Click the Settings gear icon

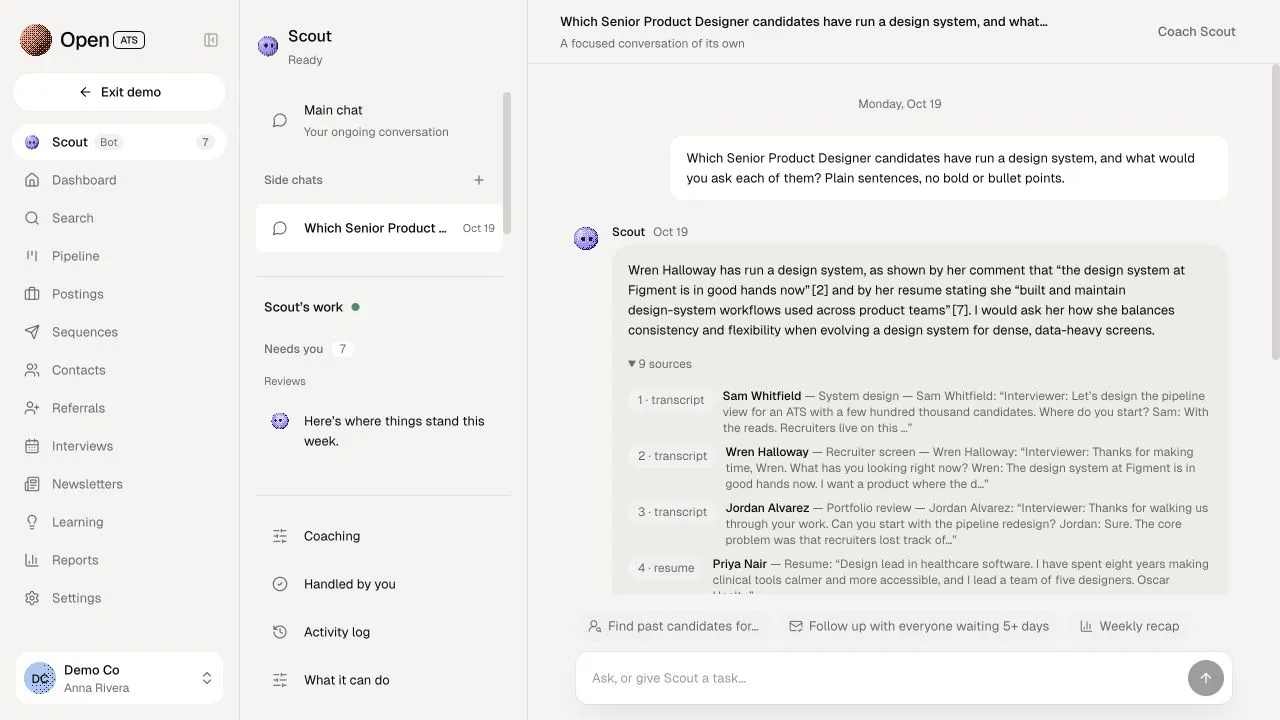tap(32, 598)
